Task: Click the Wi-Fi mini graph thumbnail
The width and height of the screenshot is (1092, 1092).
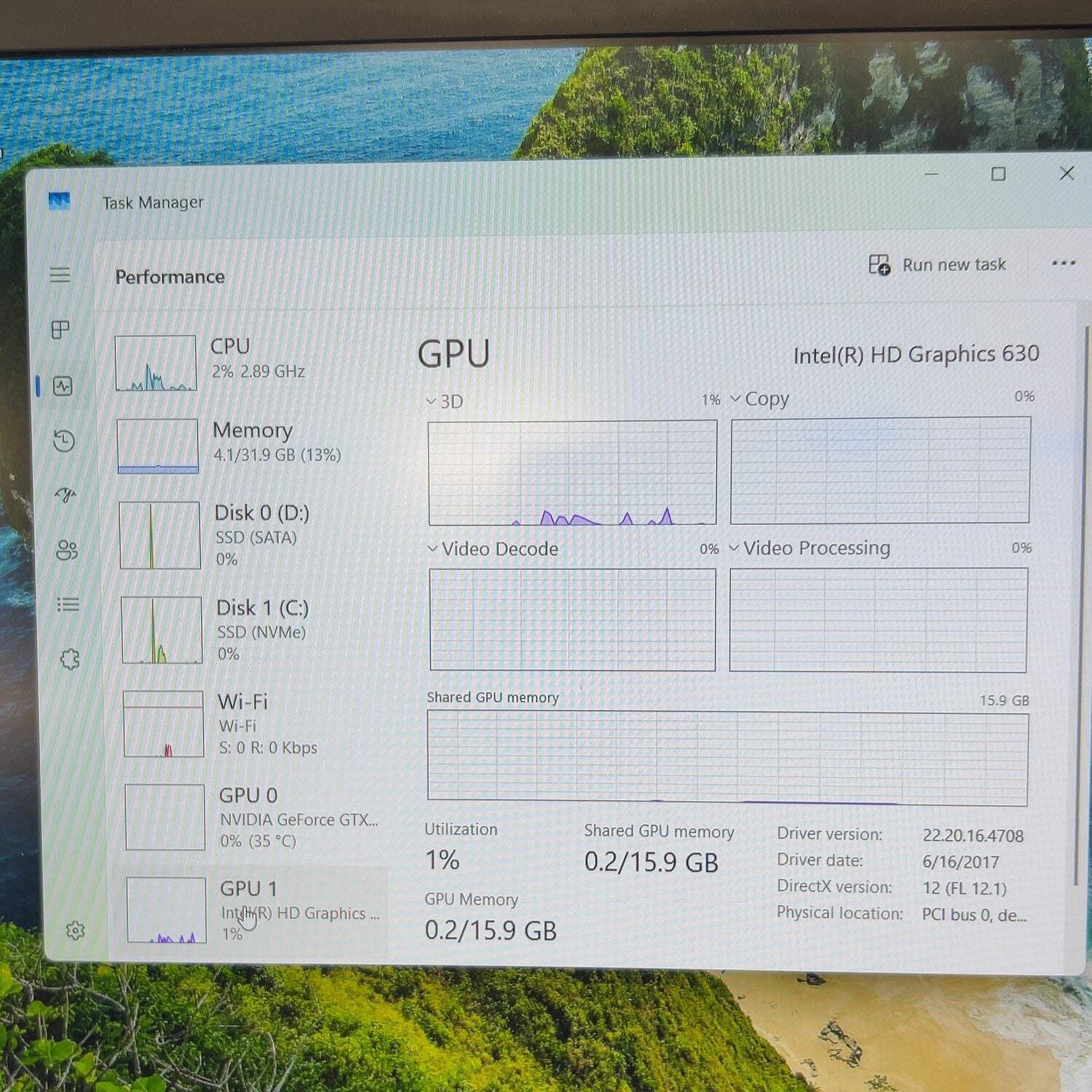Action: click(163, 724)
